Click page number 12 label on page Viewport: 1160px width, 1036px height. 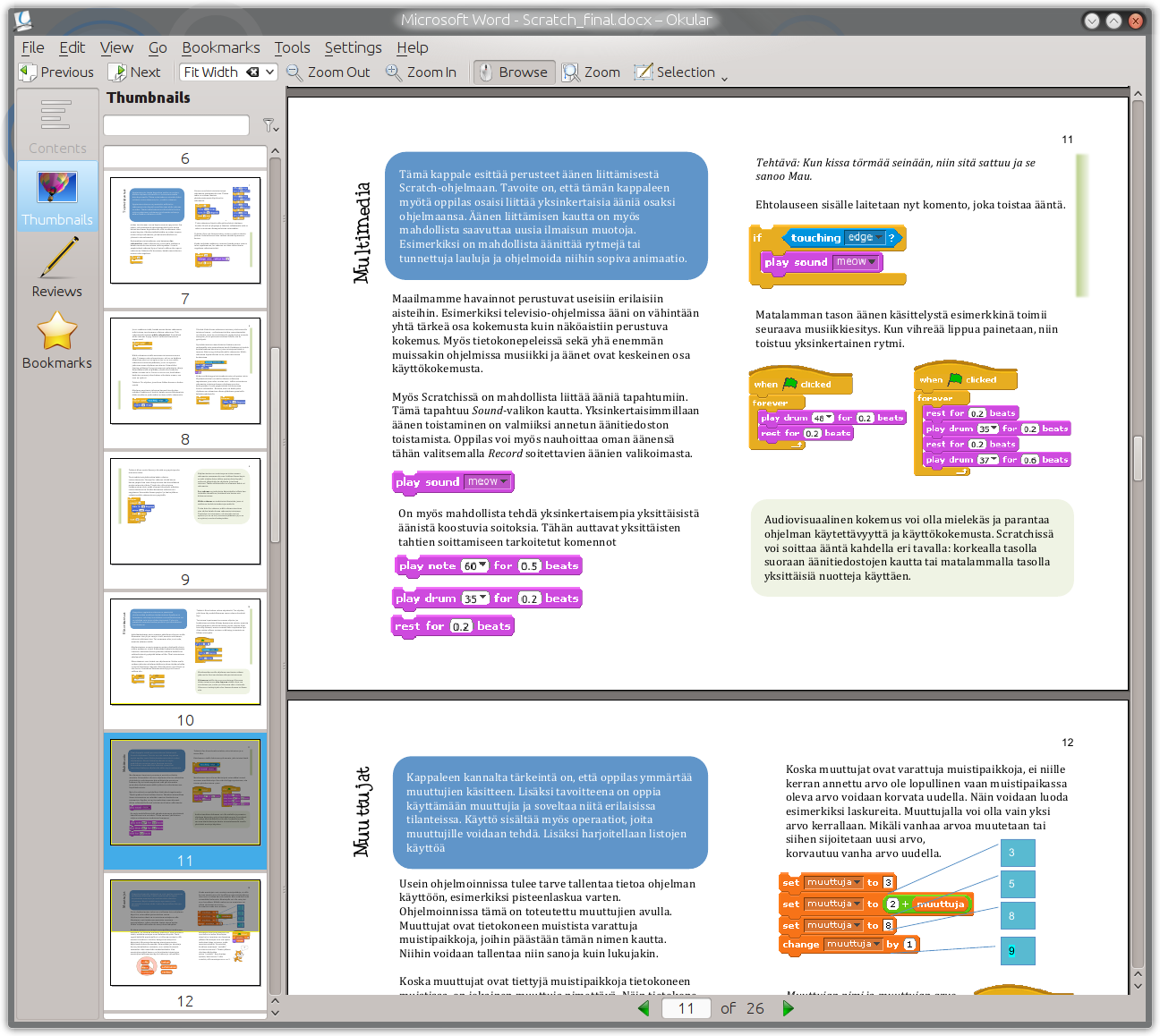1067,743
